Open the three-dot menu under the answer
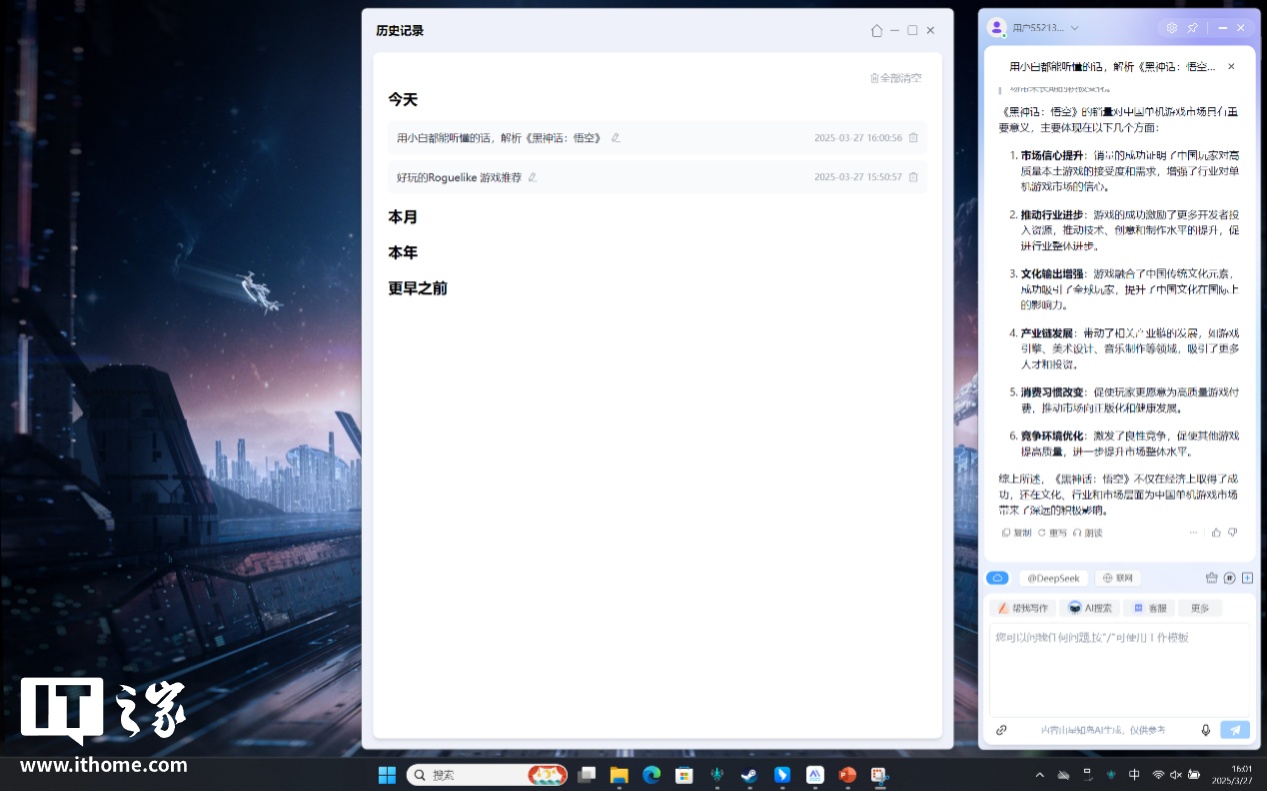Screen dimensions: 1267x791 tap(1193, 533)
